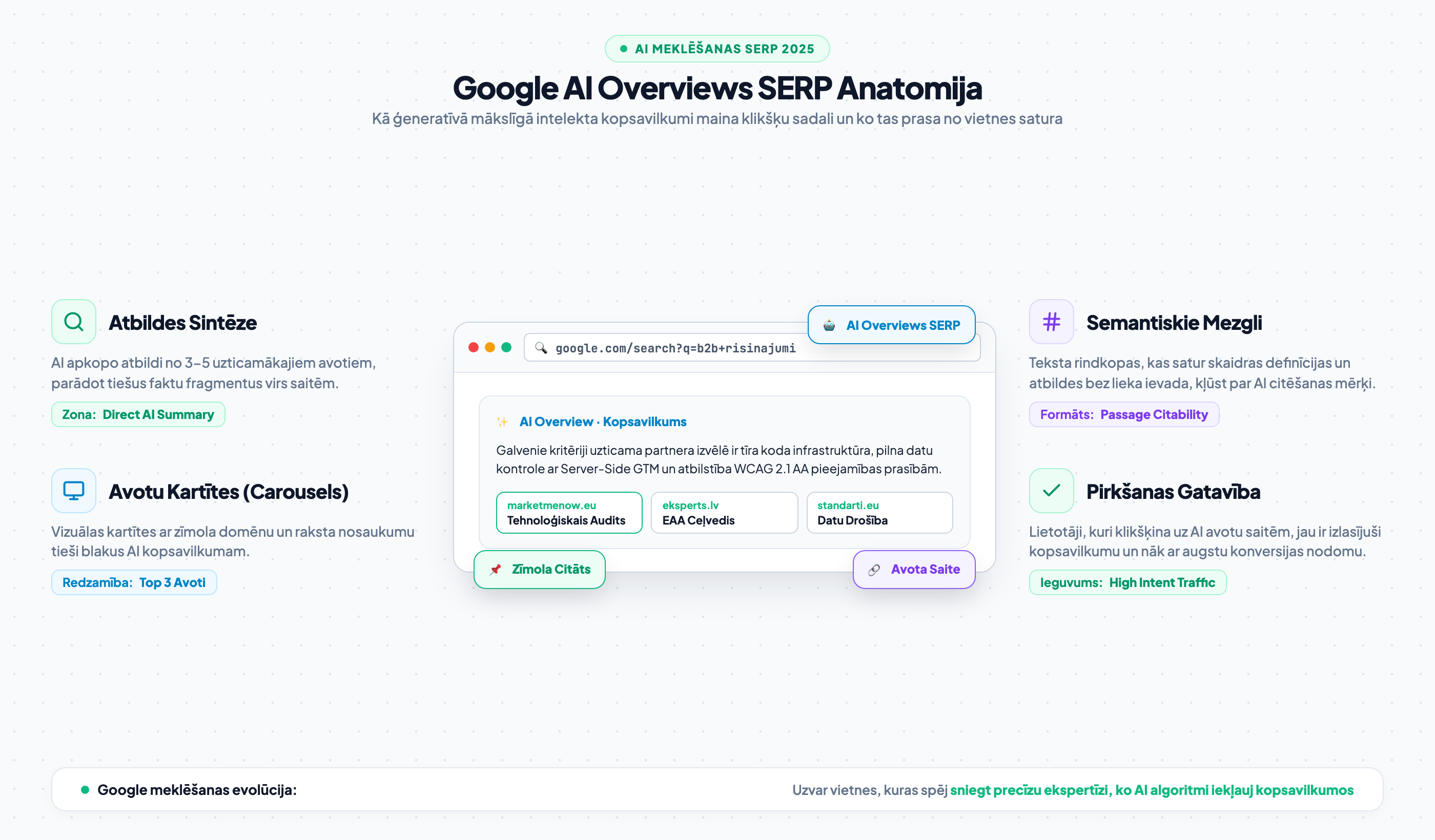The image size is (1435, 840).
Task: Click the green sniegt precīzu ekspertīzi text
Action: click(1152, 790)
